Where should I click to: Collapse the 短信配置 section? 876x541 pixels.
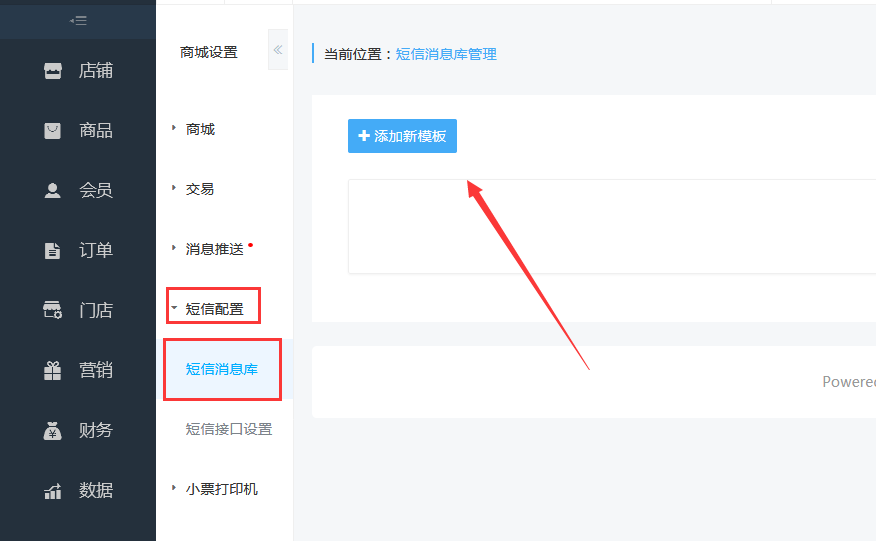click(213, 309)
